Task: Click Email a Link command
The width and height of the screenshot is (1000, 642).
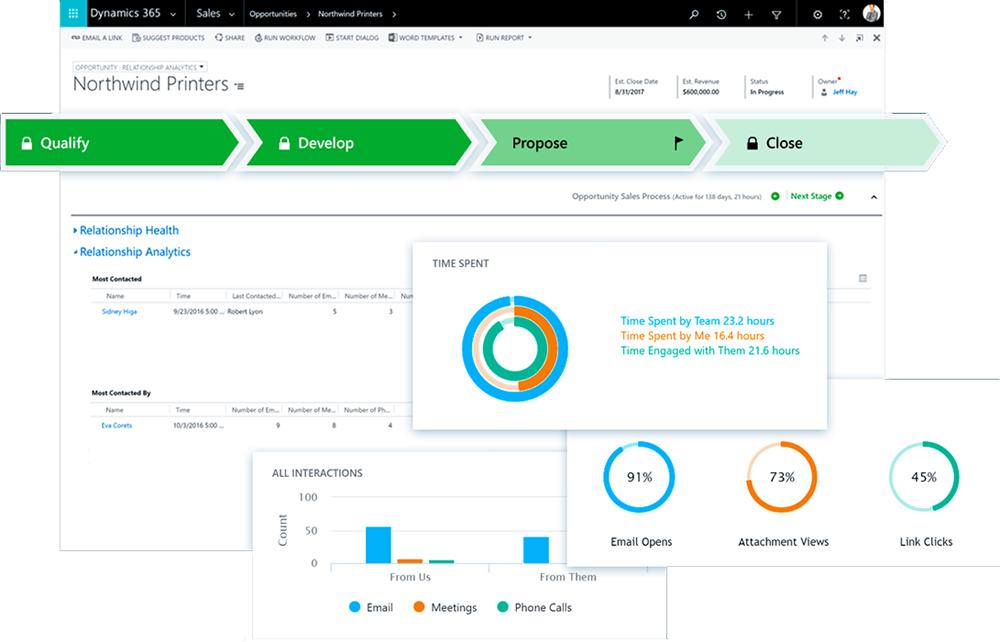Action: click(x=97, y=38)
